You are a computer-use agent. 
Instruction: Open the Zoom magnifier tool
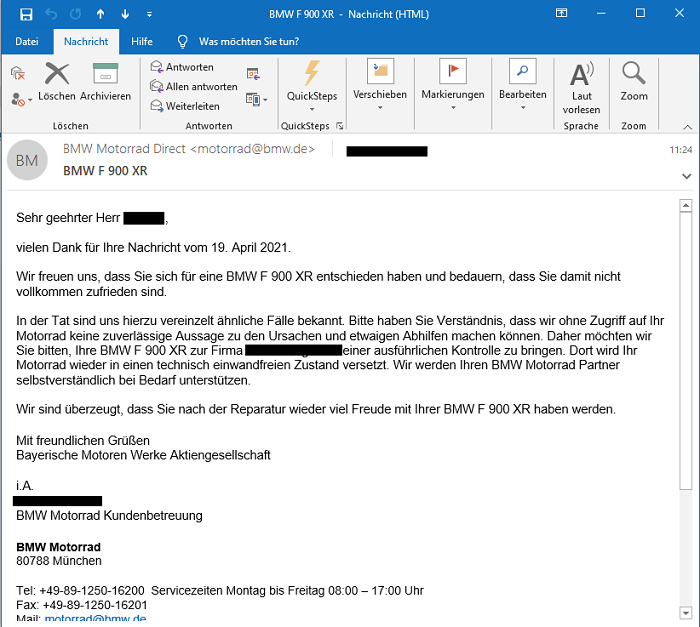pos(633,80)
